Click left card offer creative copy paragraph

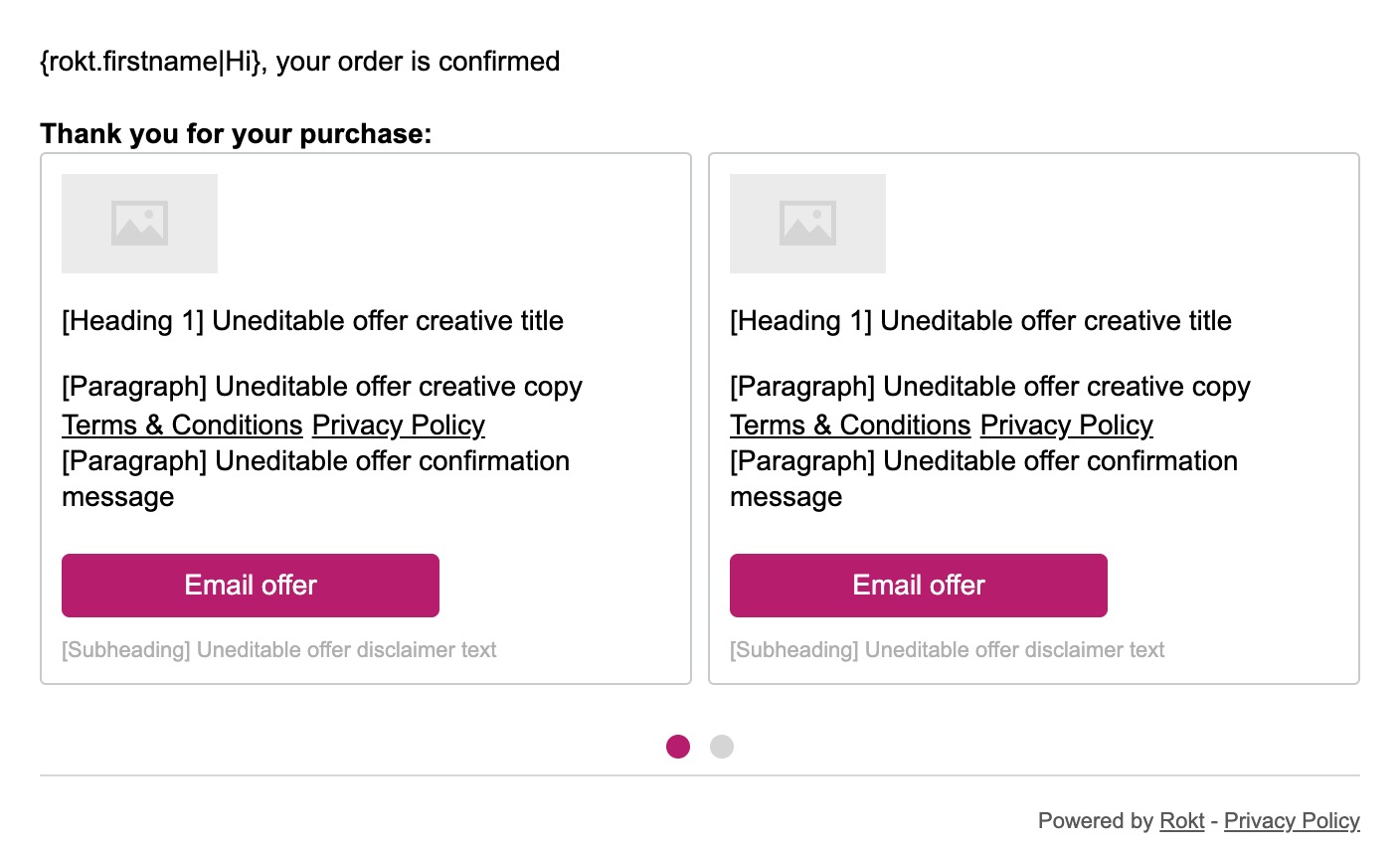[322, 387]
